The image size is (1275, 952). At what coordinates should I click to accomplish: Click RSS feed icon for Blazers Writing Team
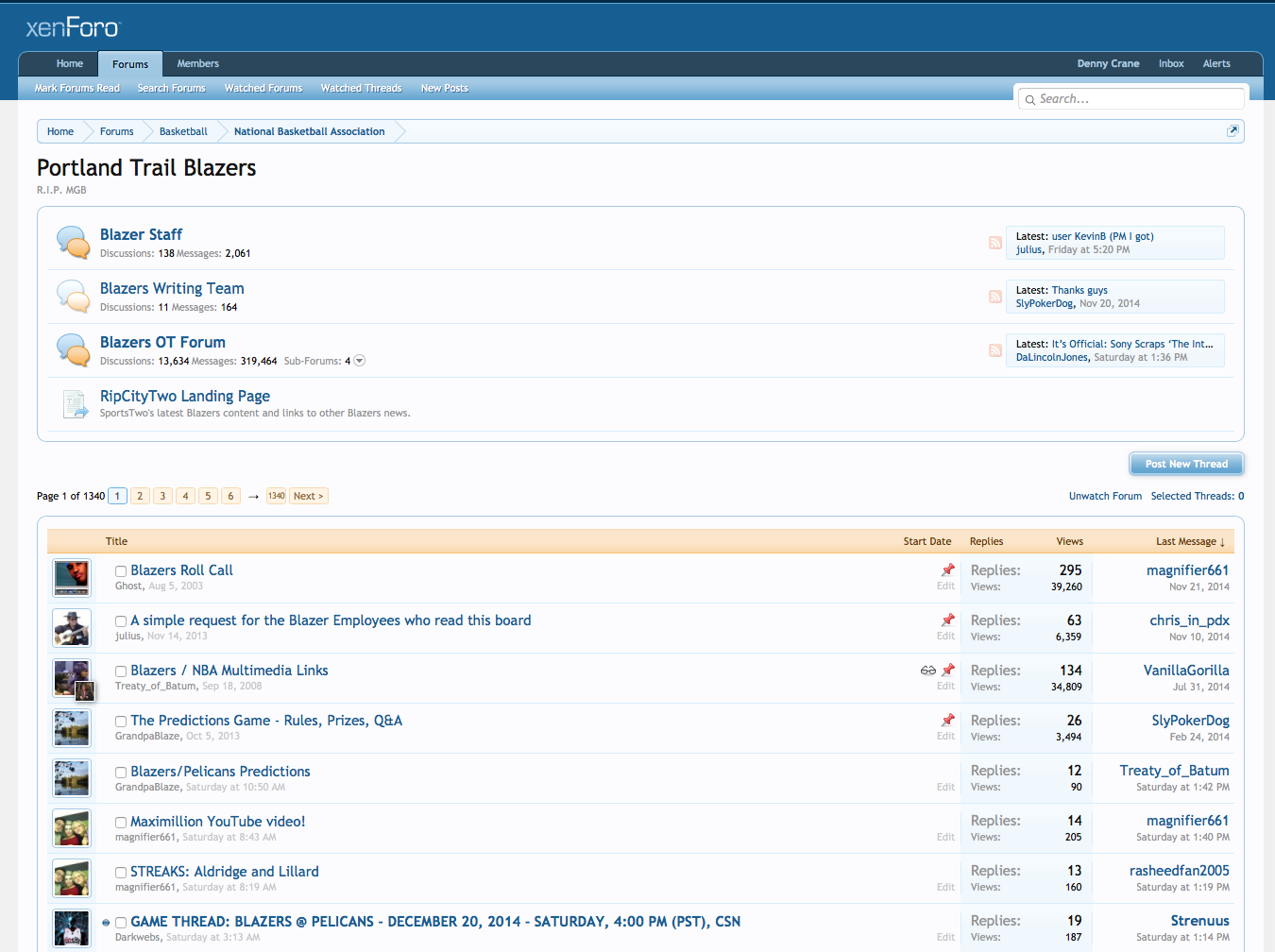point(994,297)
